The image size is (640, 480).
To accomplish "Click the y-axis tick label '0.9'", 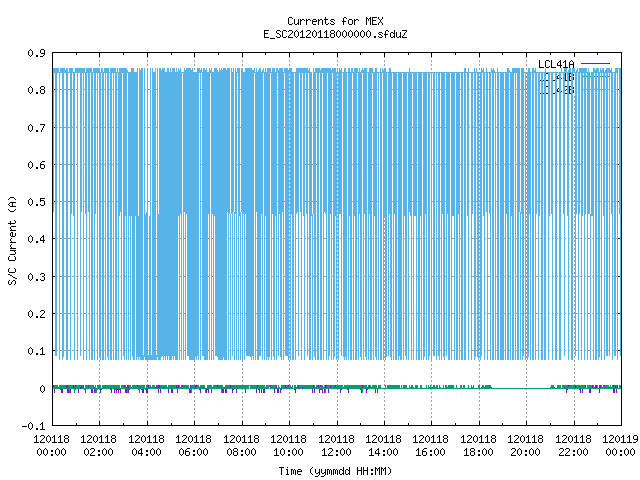I will pyautogui.click(x=36, y=53).
